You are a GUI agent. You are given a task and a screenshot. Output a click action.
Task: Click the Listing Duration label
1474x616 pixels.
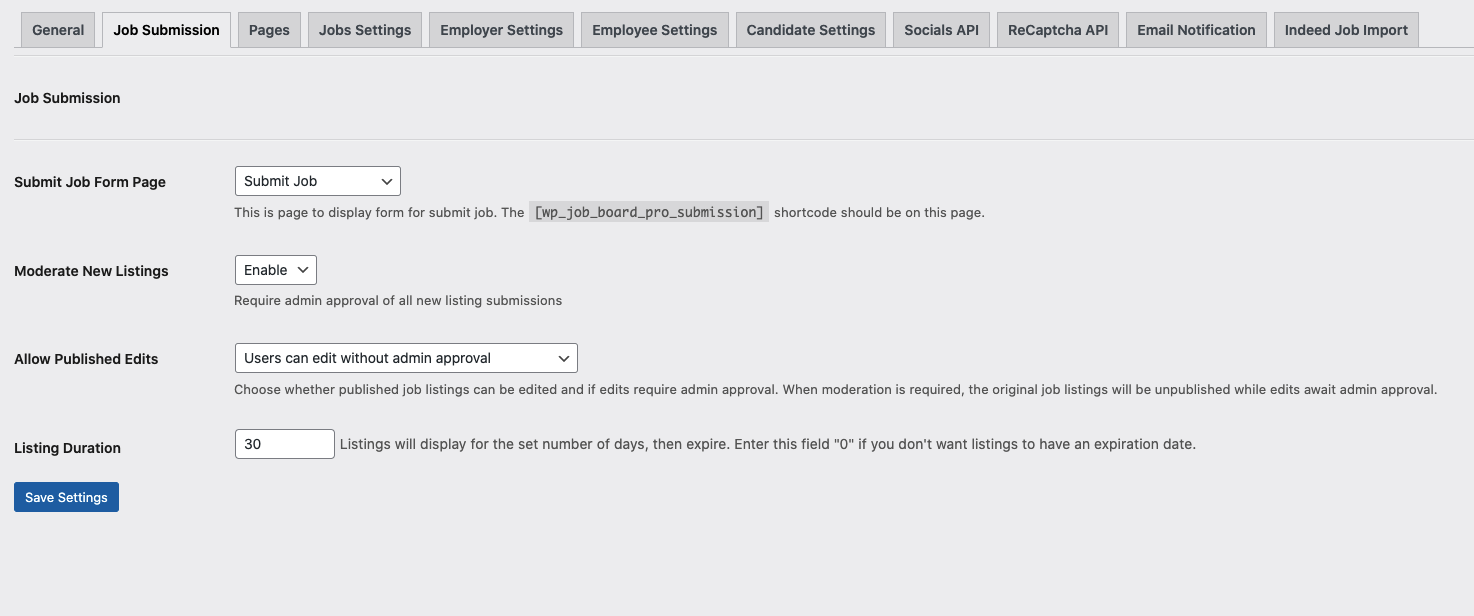[x=67, y=448]
